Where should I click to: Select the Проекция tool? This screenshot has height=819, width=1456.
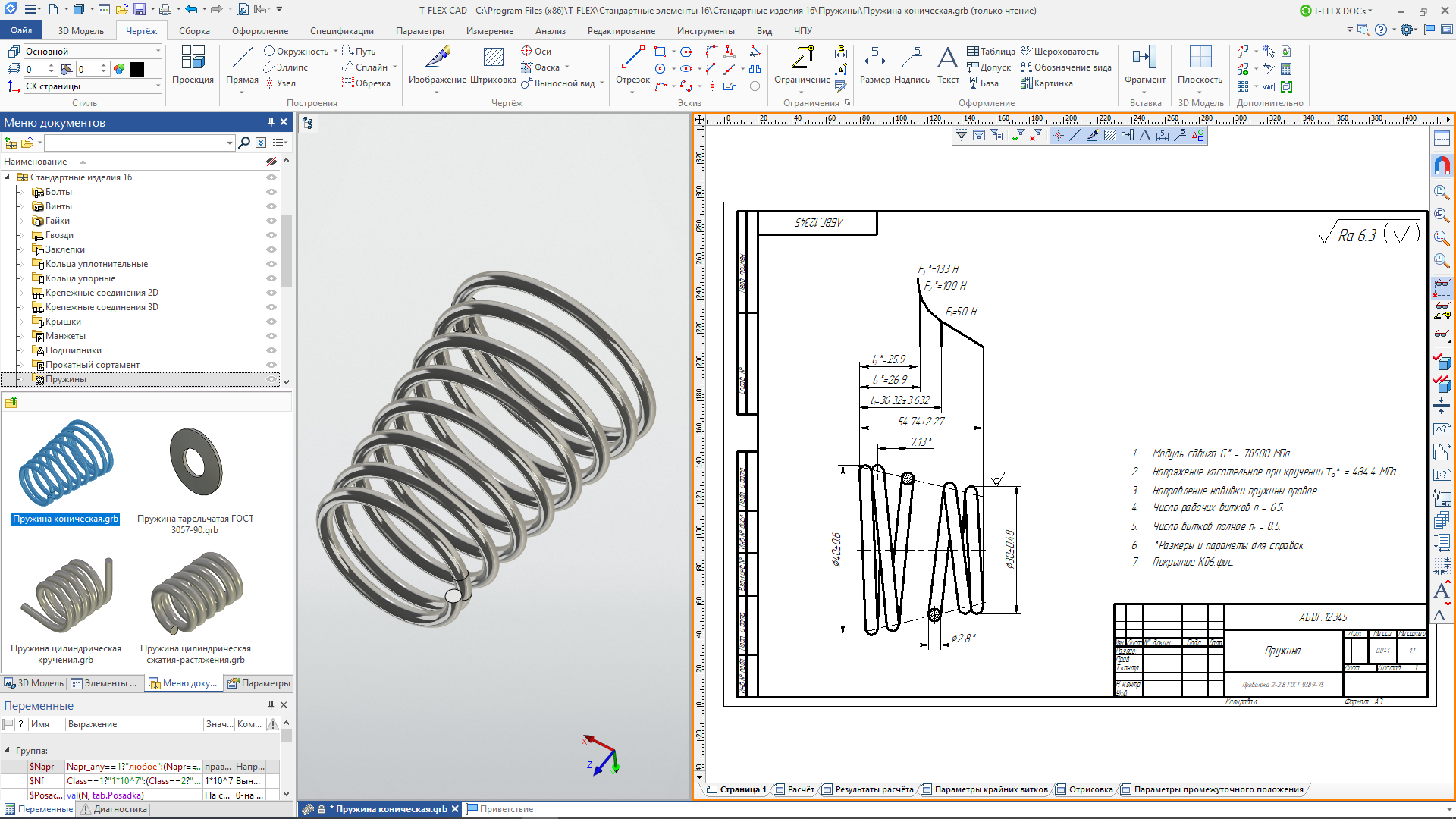[x=193, y=65]
